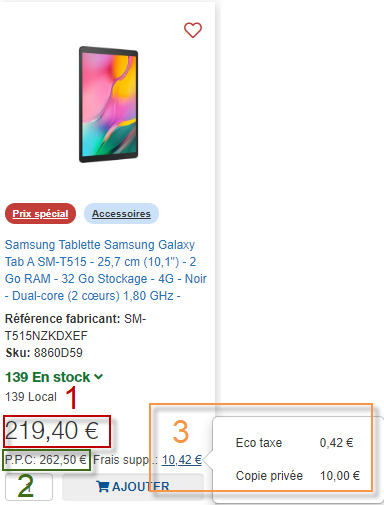Click the Sku 8860D59 text

click(44, 353)
